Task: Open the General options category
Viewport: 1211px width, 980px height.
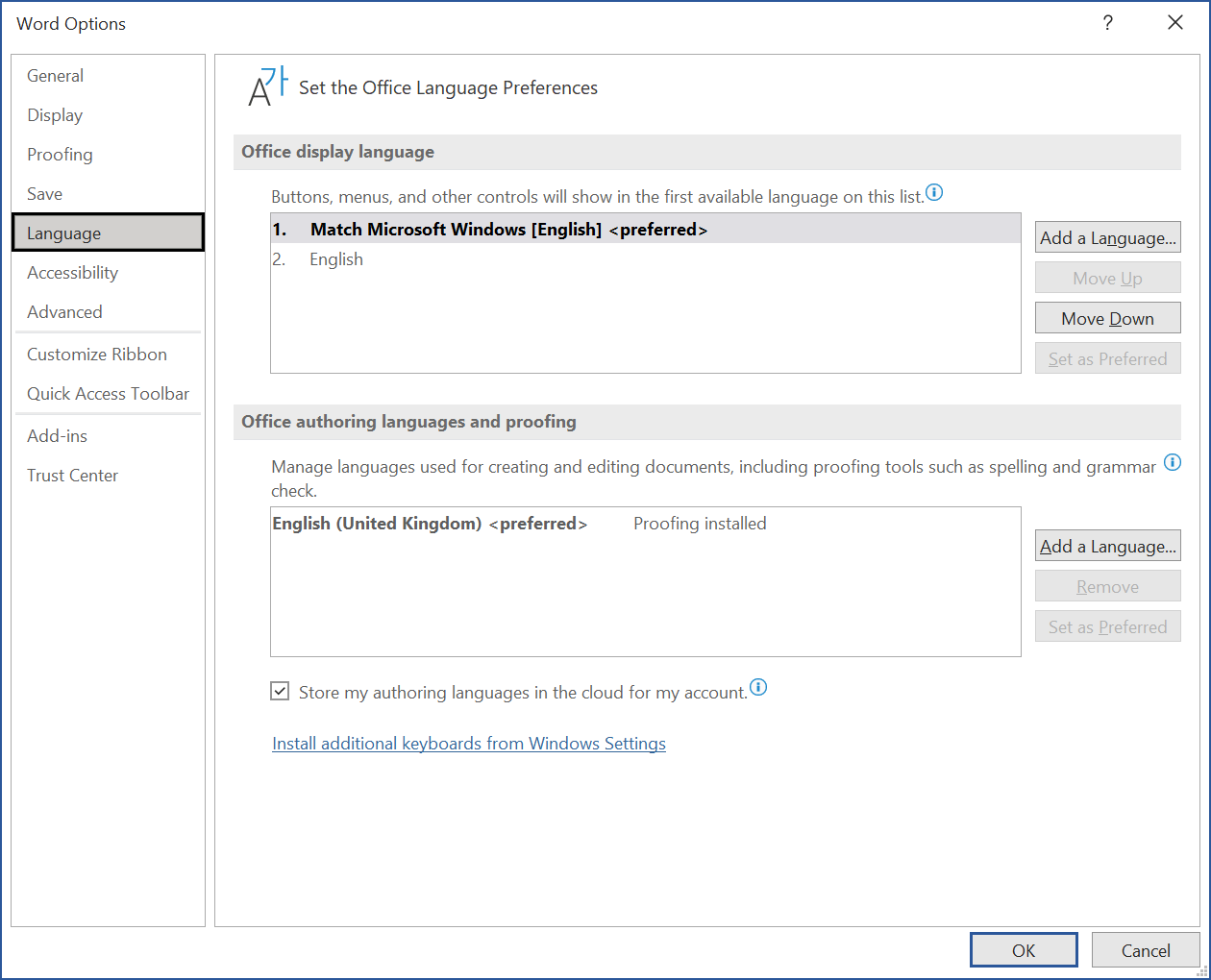Action: (x=109, y=76)
